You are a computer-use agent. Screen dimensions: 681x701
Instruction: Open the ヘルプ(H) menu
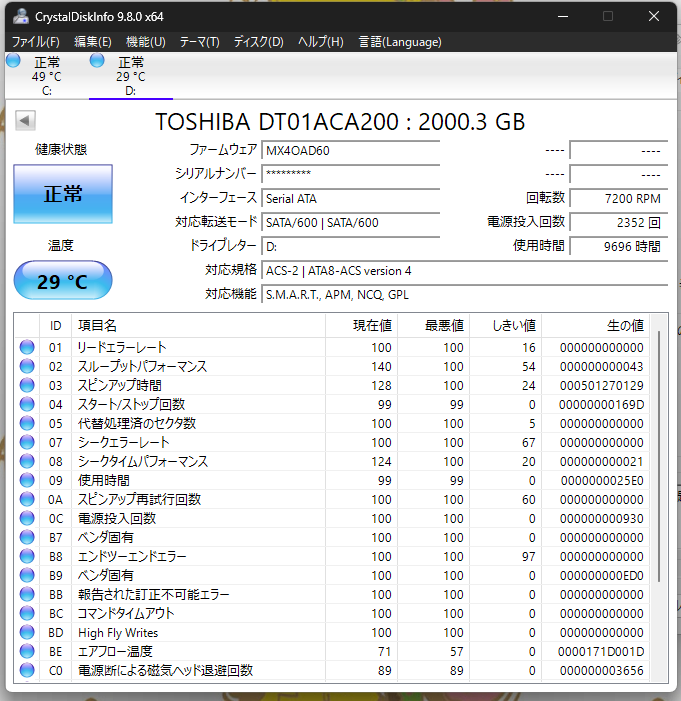pos(321,42)
